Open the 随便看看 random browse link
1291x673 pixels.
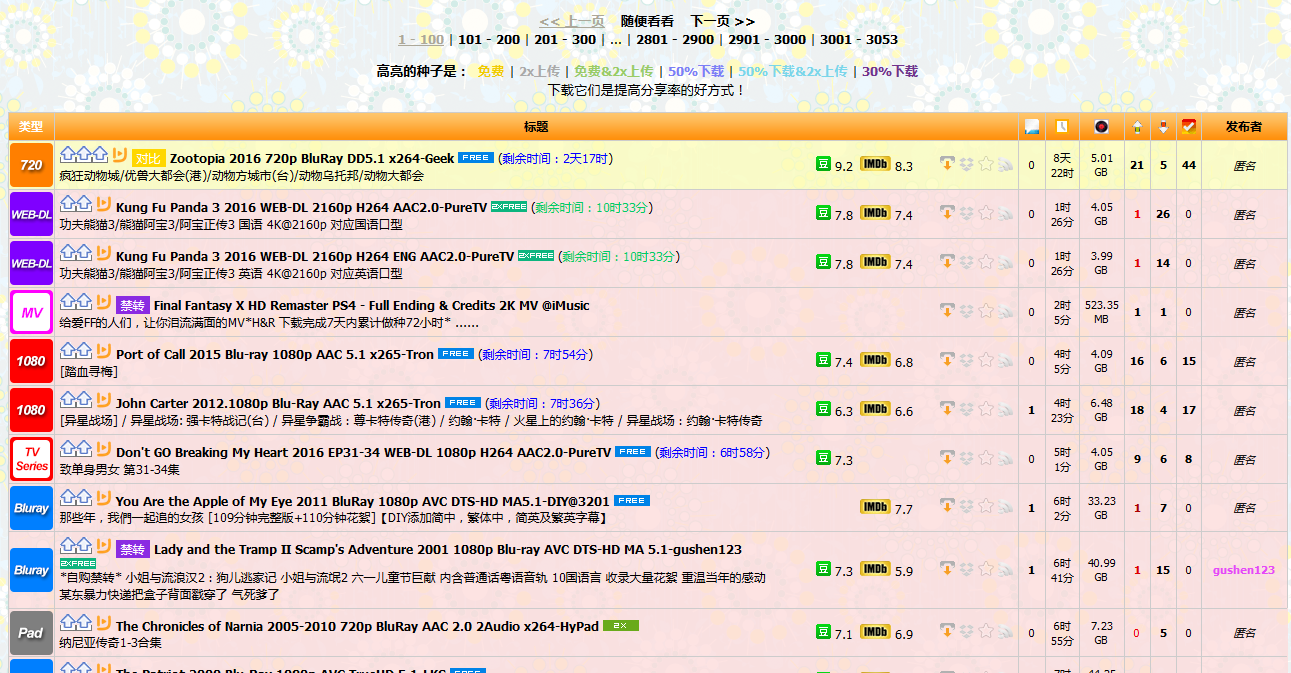pyautogui.click(x=647, y=21)
